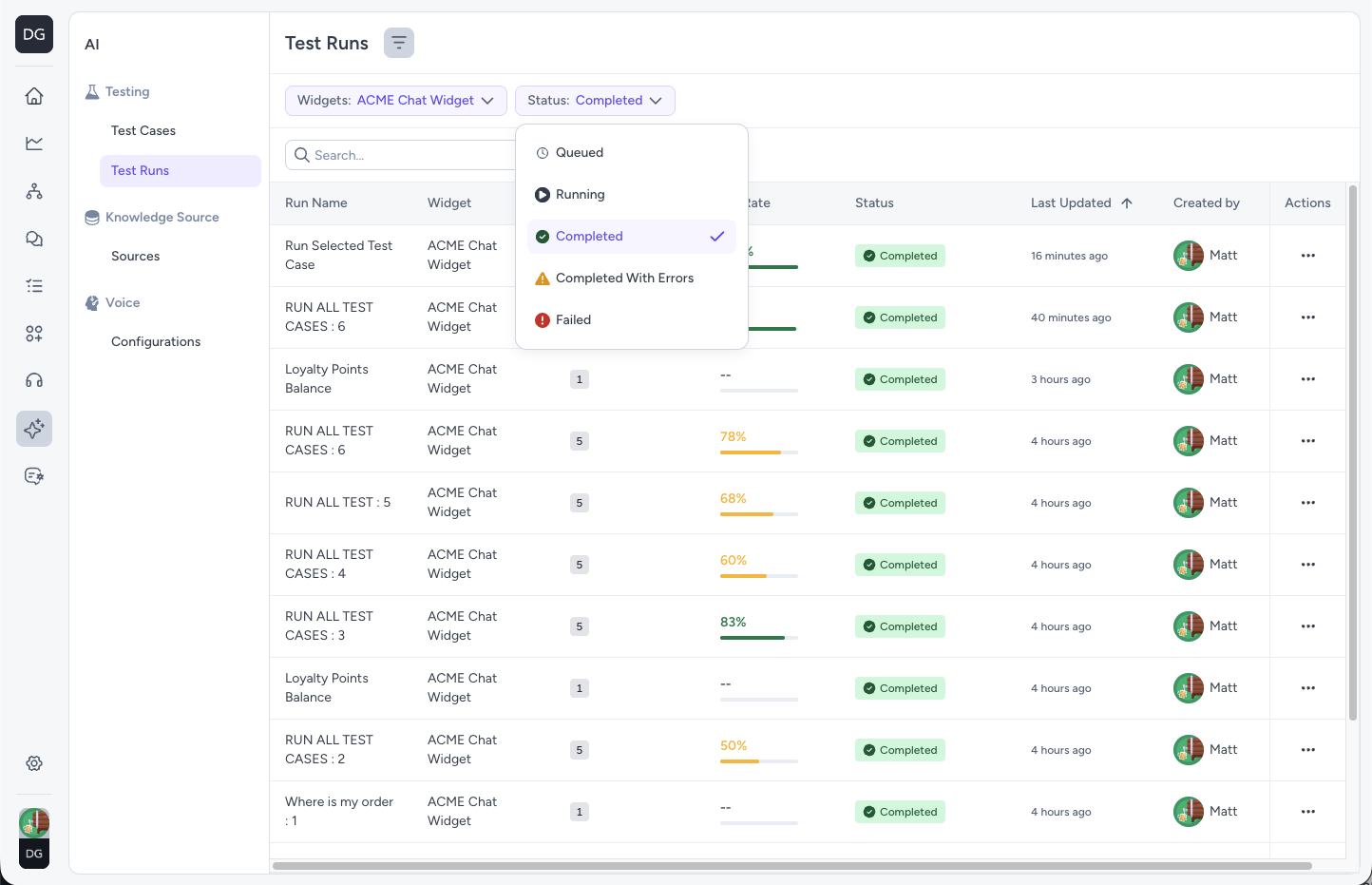
Task: Open the Where is my order : 1 run
Action: point(339,812)
